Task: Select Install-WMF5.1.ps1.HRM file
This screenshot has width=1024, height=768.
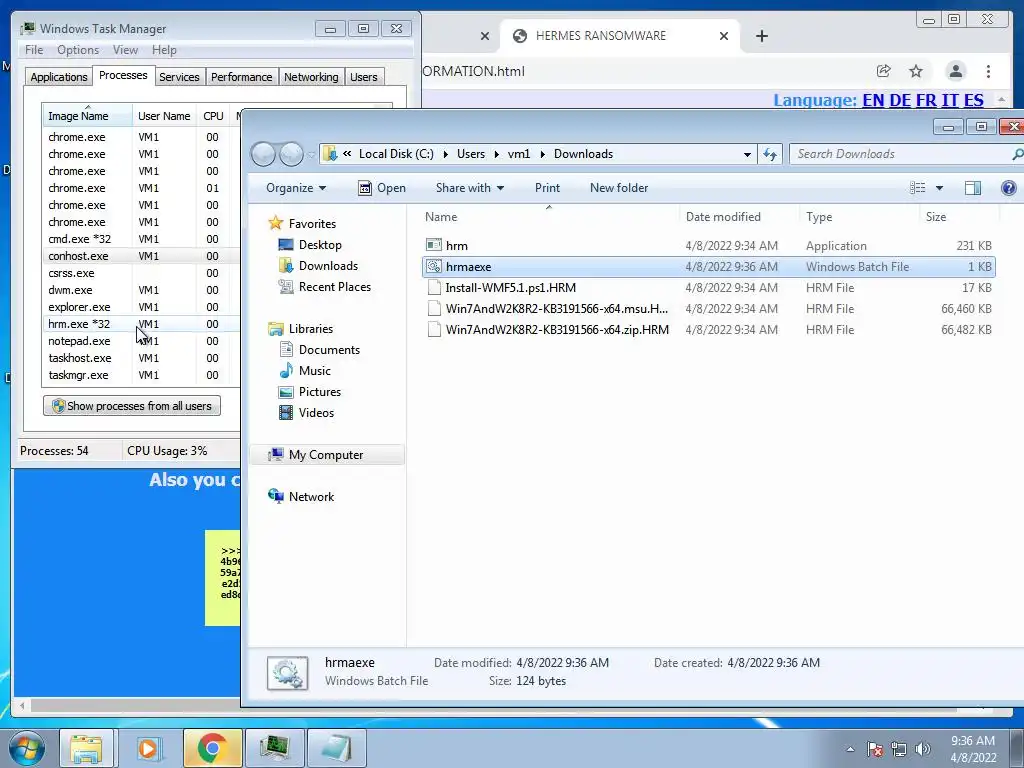Action: click(x=709, y=287)
